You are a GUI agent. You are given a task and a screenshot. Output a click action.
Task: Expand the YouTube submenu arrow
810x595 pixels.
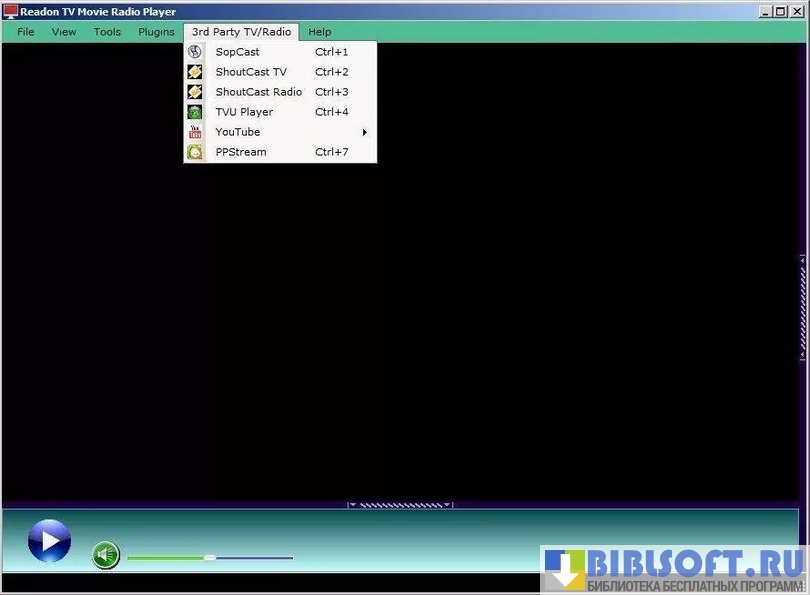(x=365, y=132)
